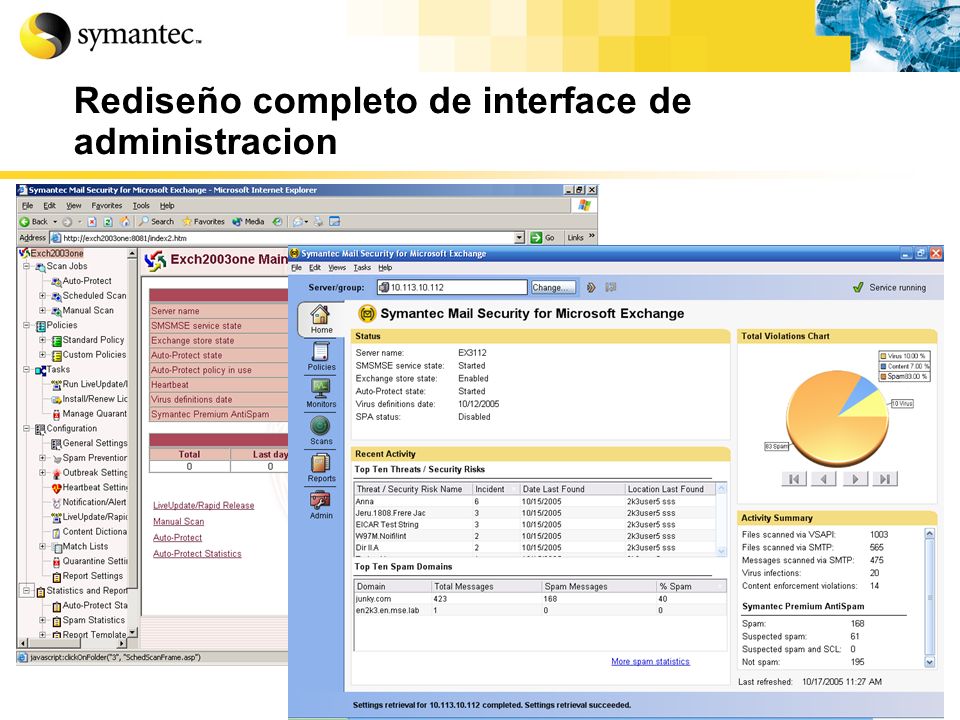Collapse the Policies tree node
960x720 pixels.
pos(26,325)
